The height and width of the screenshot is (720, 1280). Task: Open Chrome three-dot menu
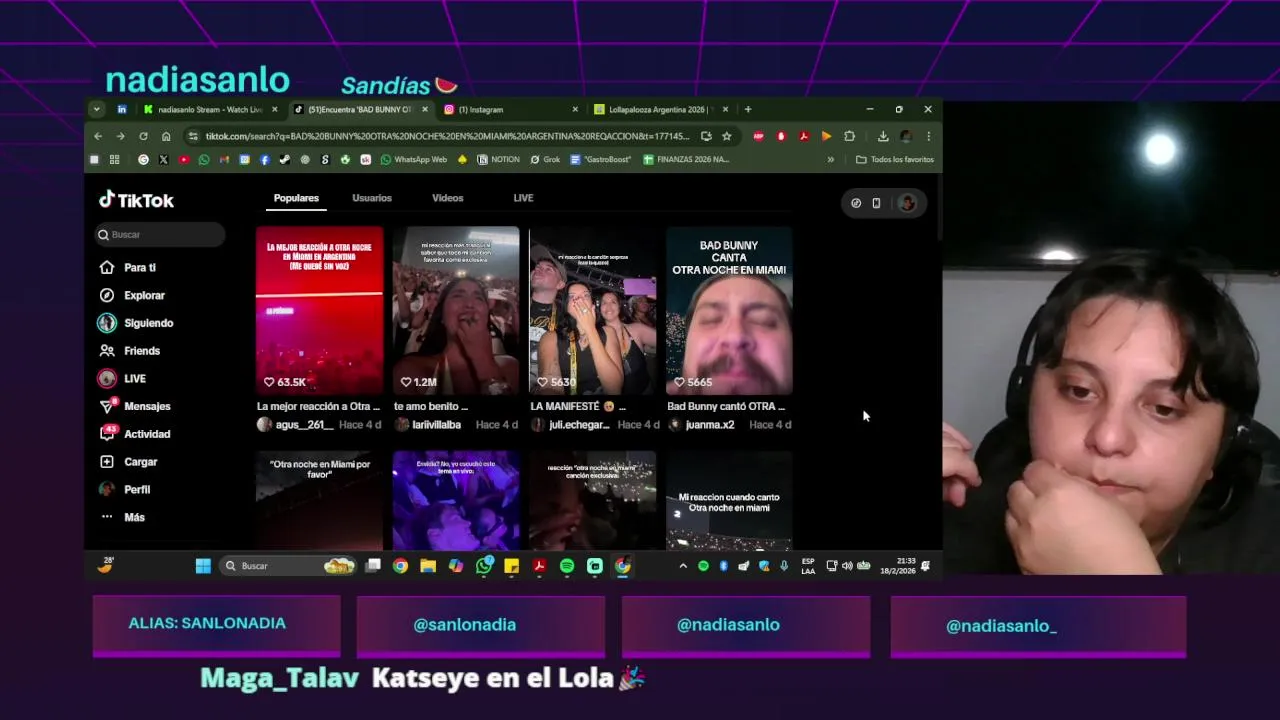(928, 136)
